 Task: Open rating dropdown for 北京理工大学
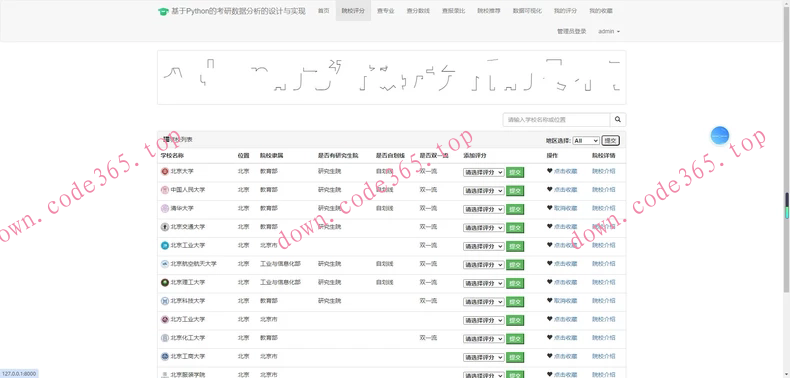[x=484, y=283]
